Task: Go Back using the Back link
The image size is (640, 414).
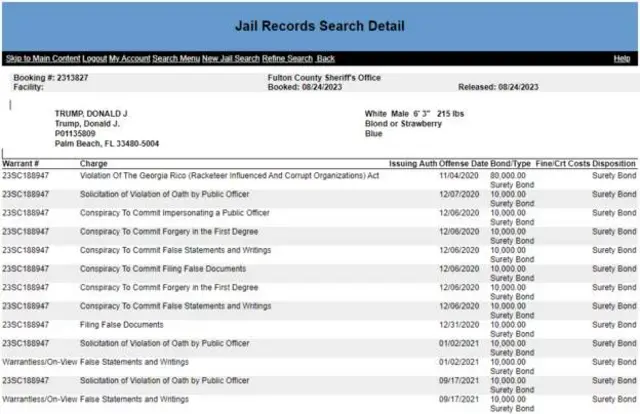Action: pyautogui.click(x=326, y=59)
